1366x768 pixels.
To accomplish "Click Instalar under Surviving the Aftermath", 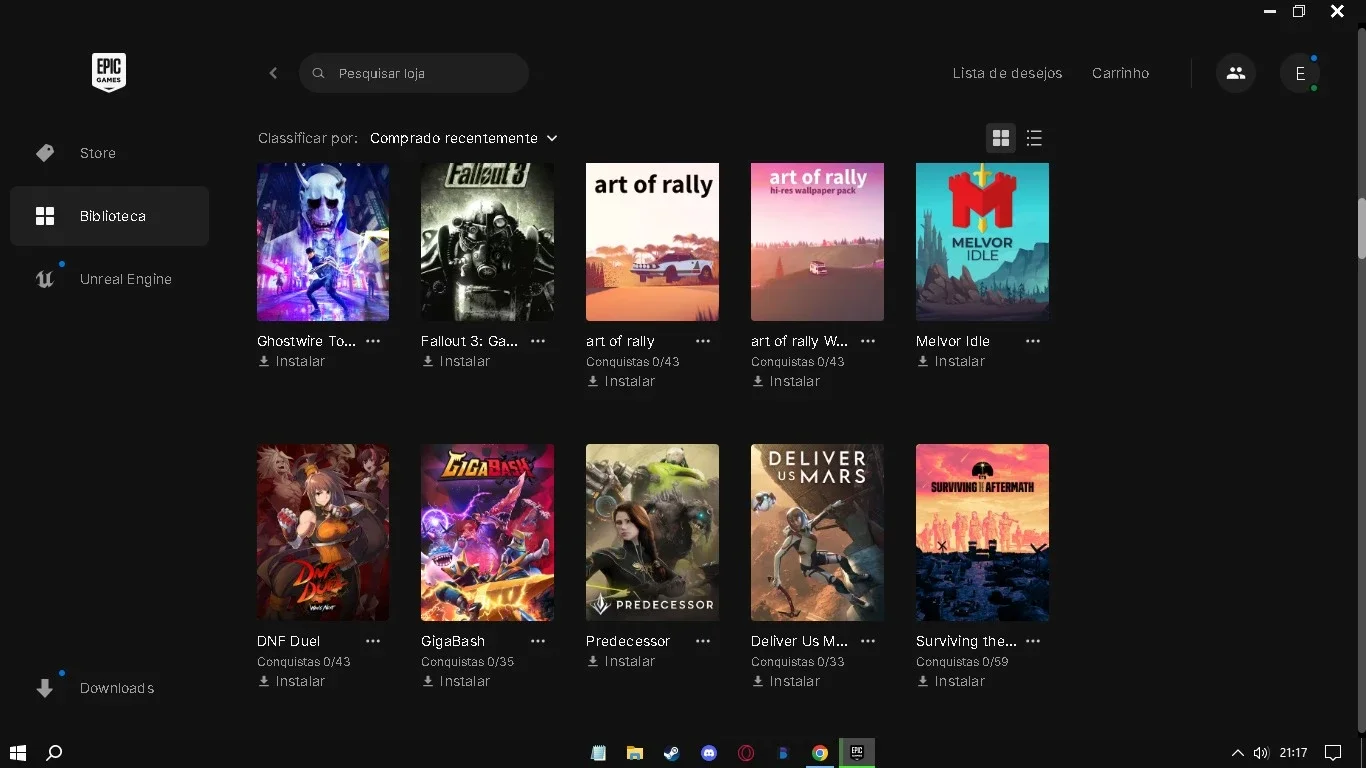I will [x=951, y=681].
